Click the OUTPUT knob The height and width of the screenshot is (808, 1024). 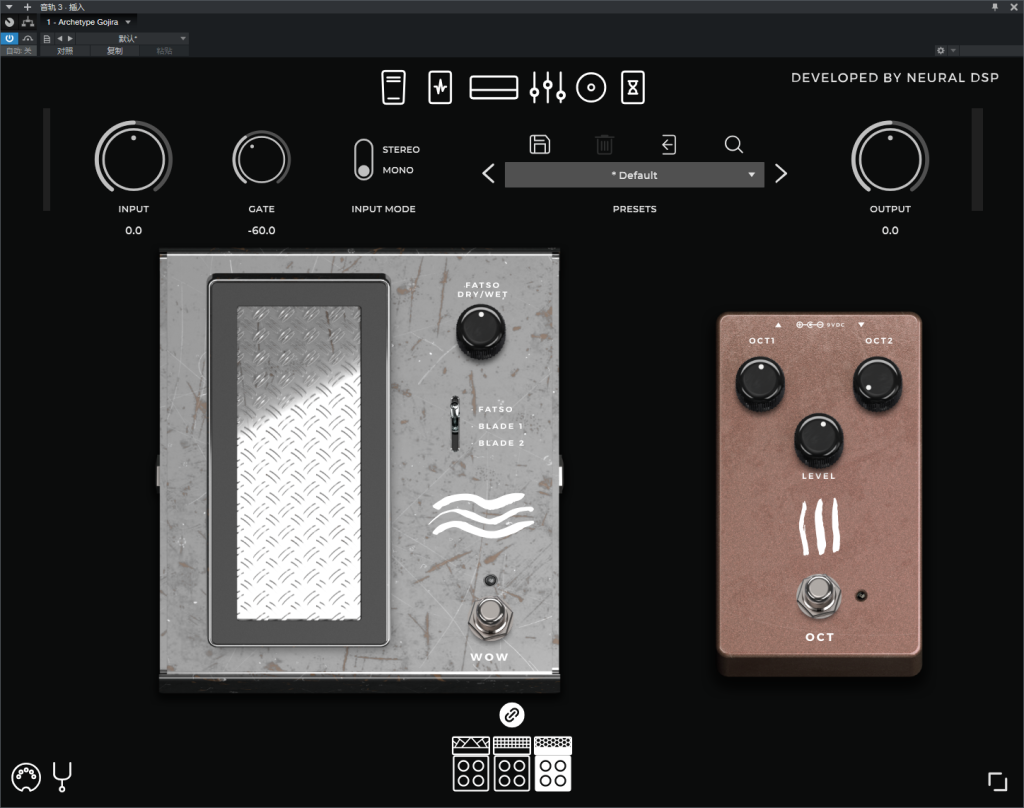pos(889,159)
